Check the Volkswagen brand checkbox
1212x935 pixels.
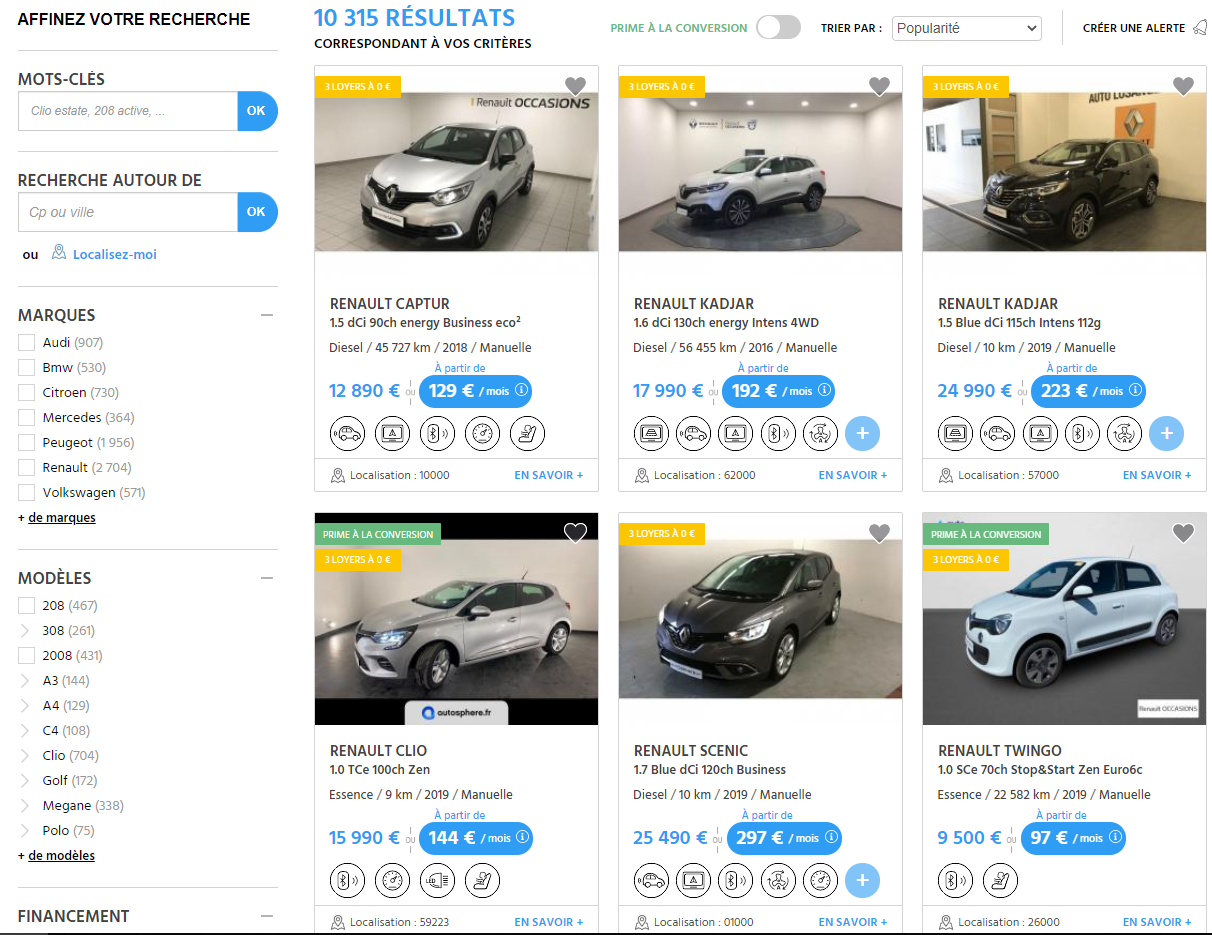coord(27,493)
